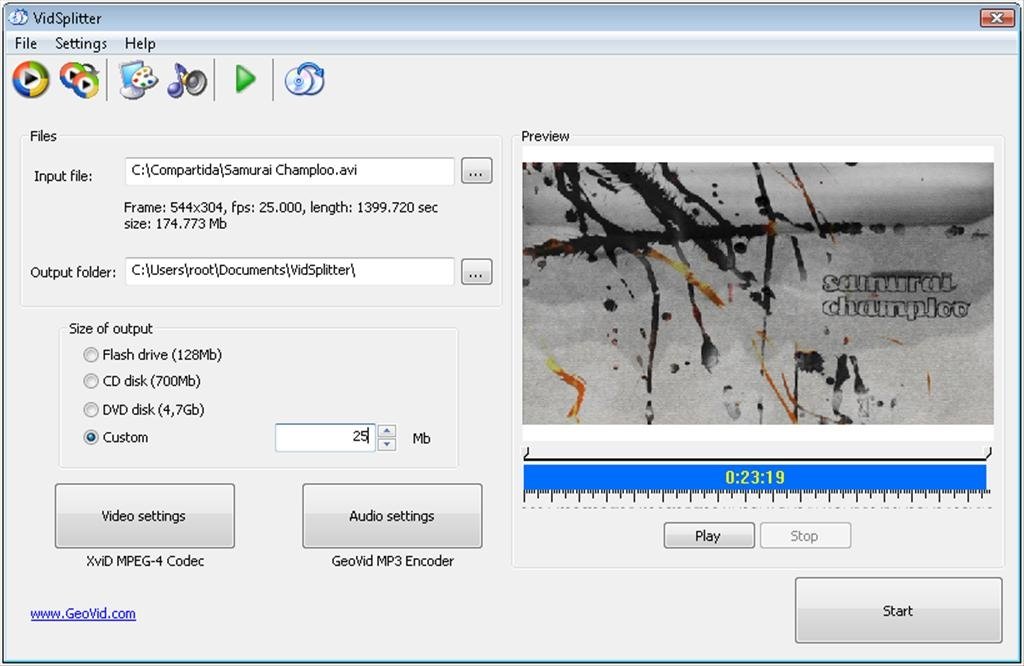The width and height of the screenshot is (1024, 666).
Task: Decrease custom size with down arrow
Action: (387, 444)
